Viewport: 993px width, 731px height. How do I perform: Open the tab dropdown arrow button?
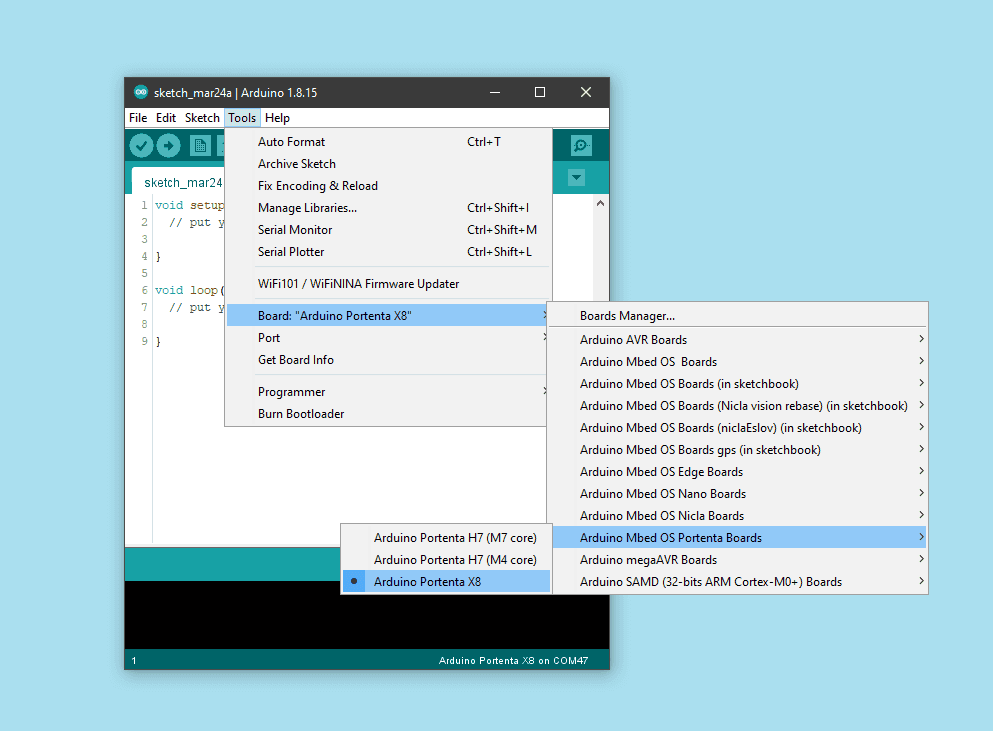[x=576, y=177]
